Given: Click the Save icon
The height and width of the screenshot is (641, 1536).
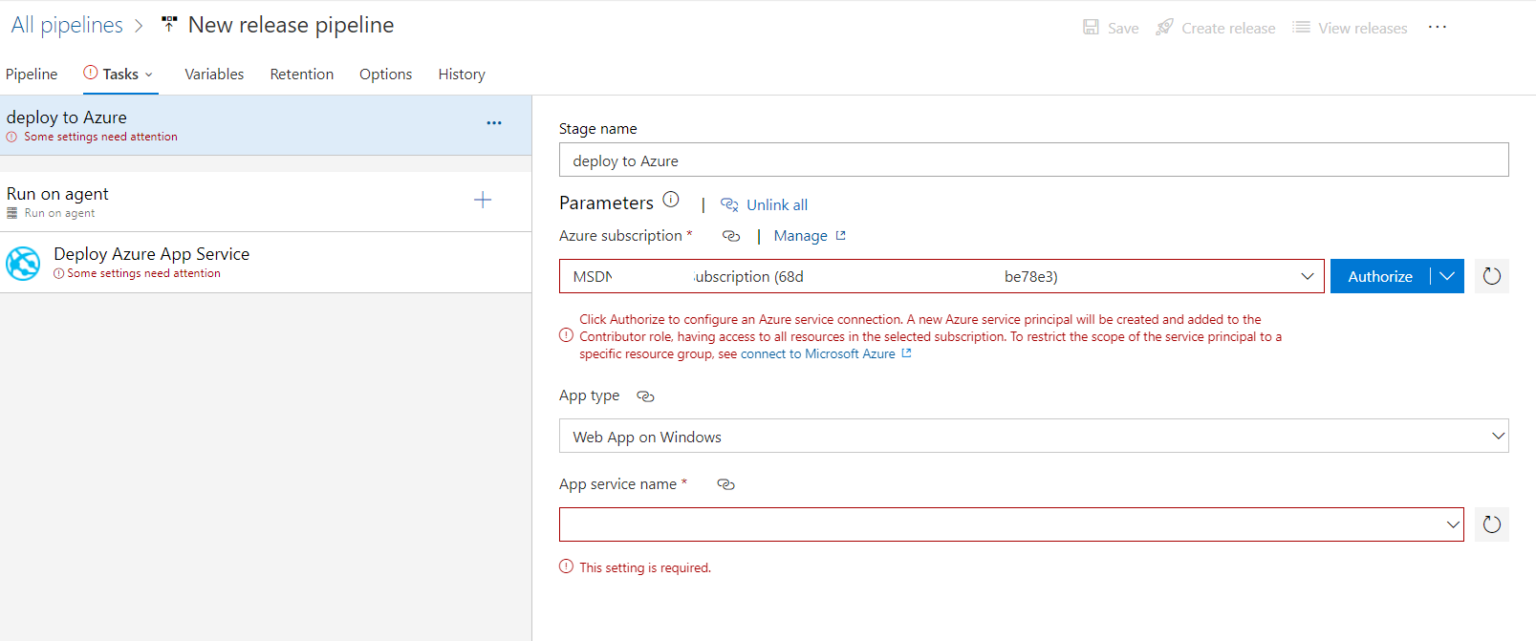Looking at the screenshot, I should [x=1091, y=27].
